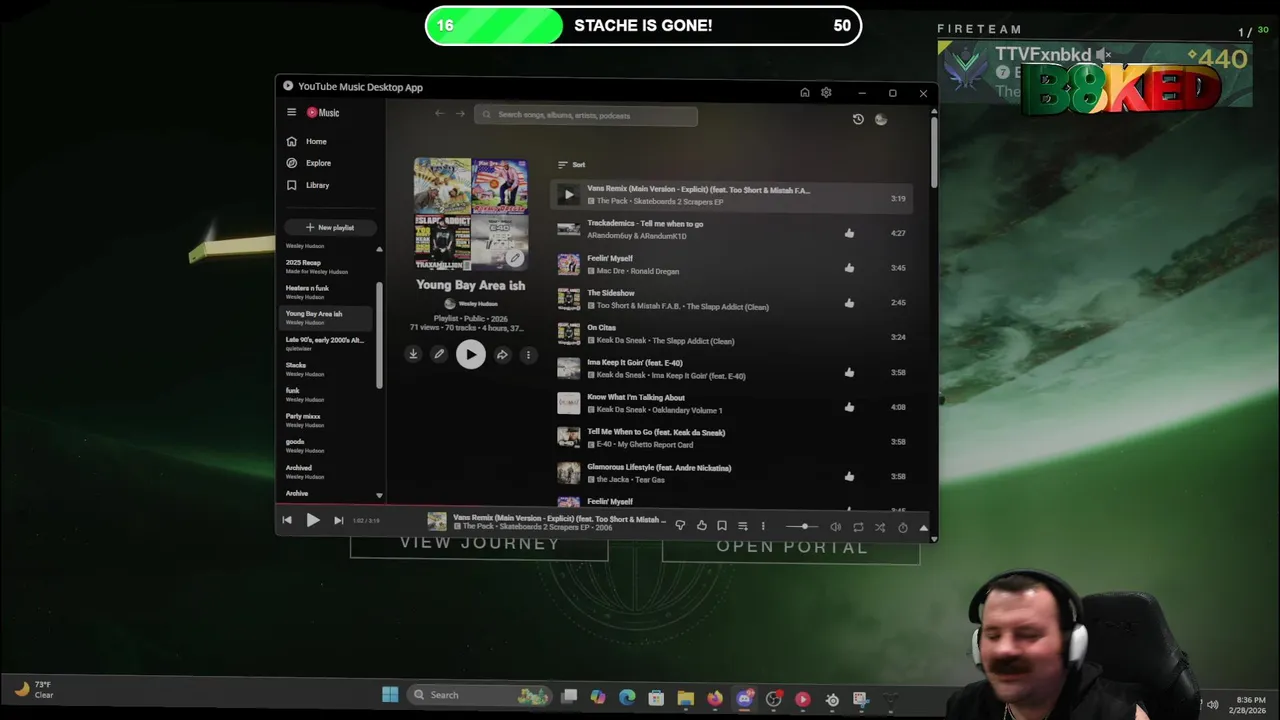The image size is (1280, 720).
Task: Open the listening history clock icon
Action: (x=858, y=119)
